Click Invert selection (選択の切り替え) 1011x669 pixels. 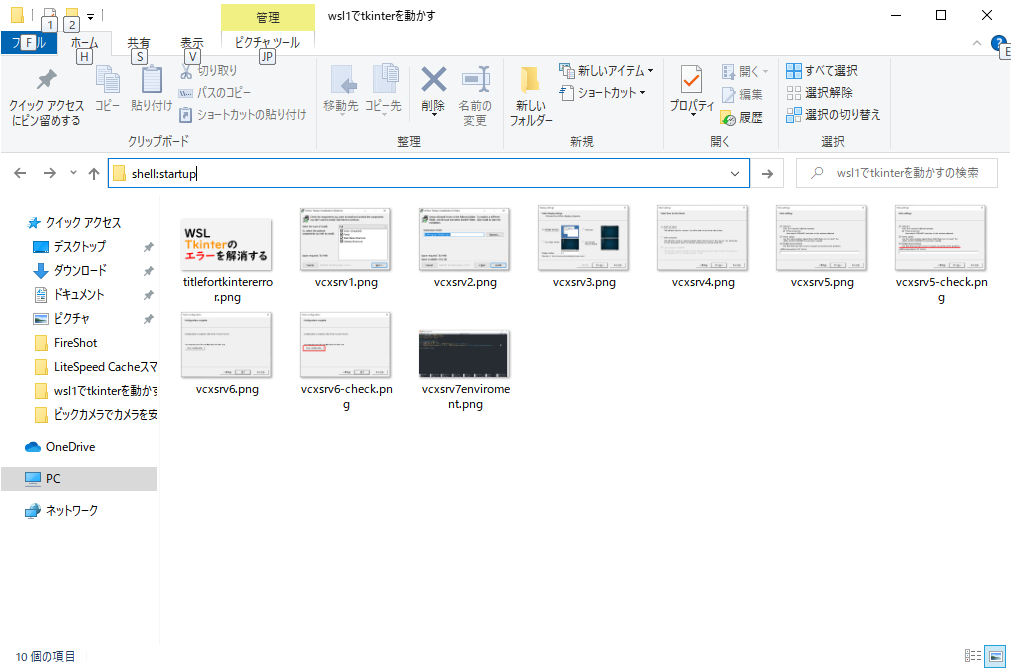coord(833,115)
